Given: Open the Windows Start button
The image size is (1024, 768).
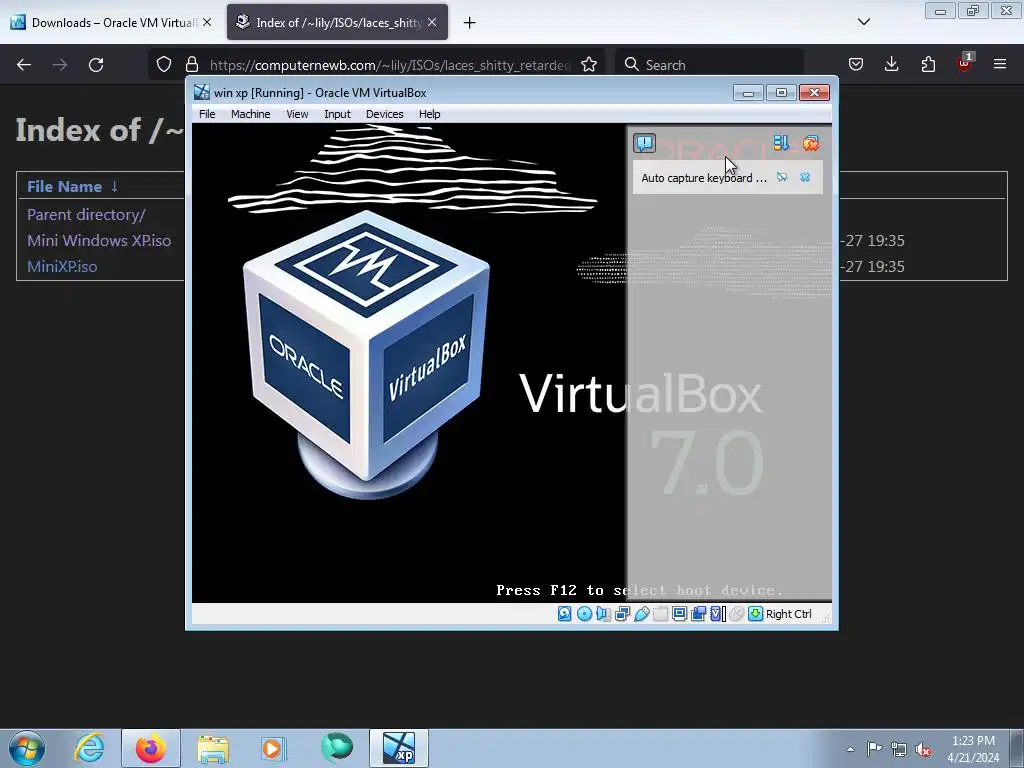Looking at the screenshot, I should [x=27, y=748].
